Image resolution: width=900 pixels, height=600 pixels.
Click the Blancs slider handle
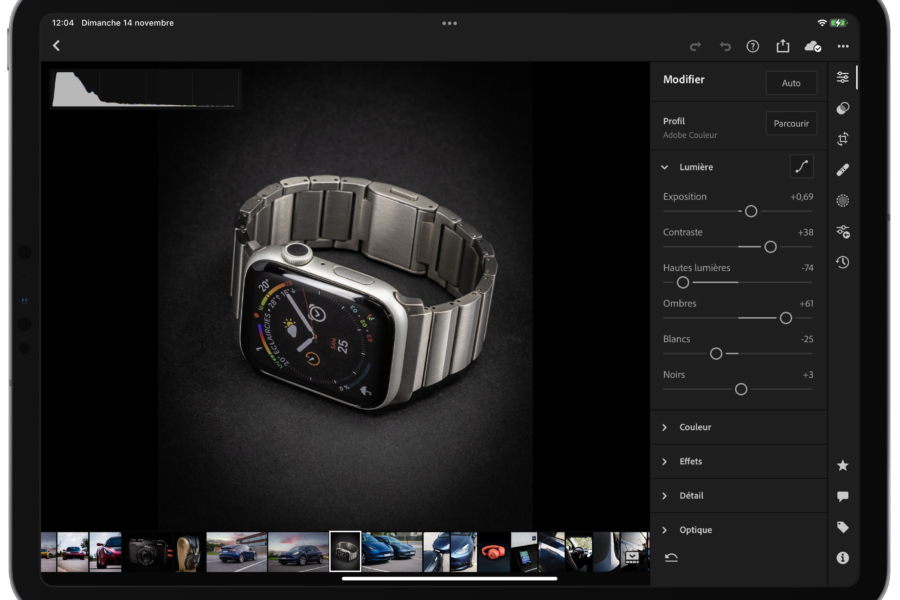(716, 354)
